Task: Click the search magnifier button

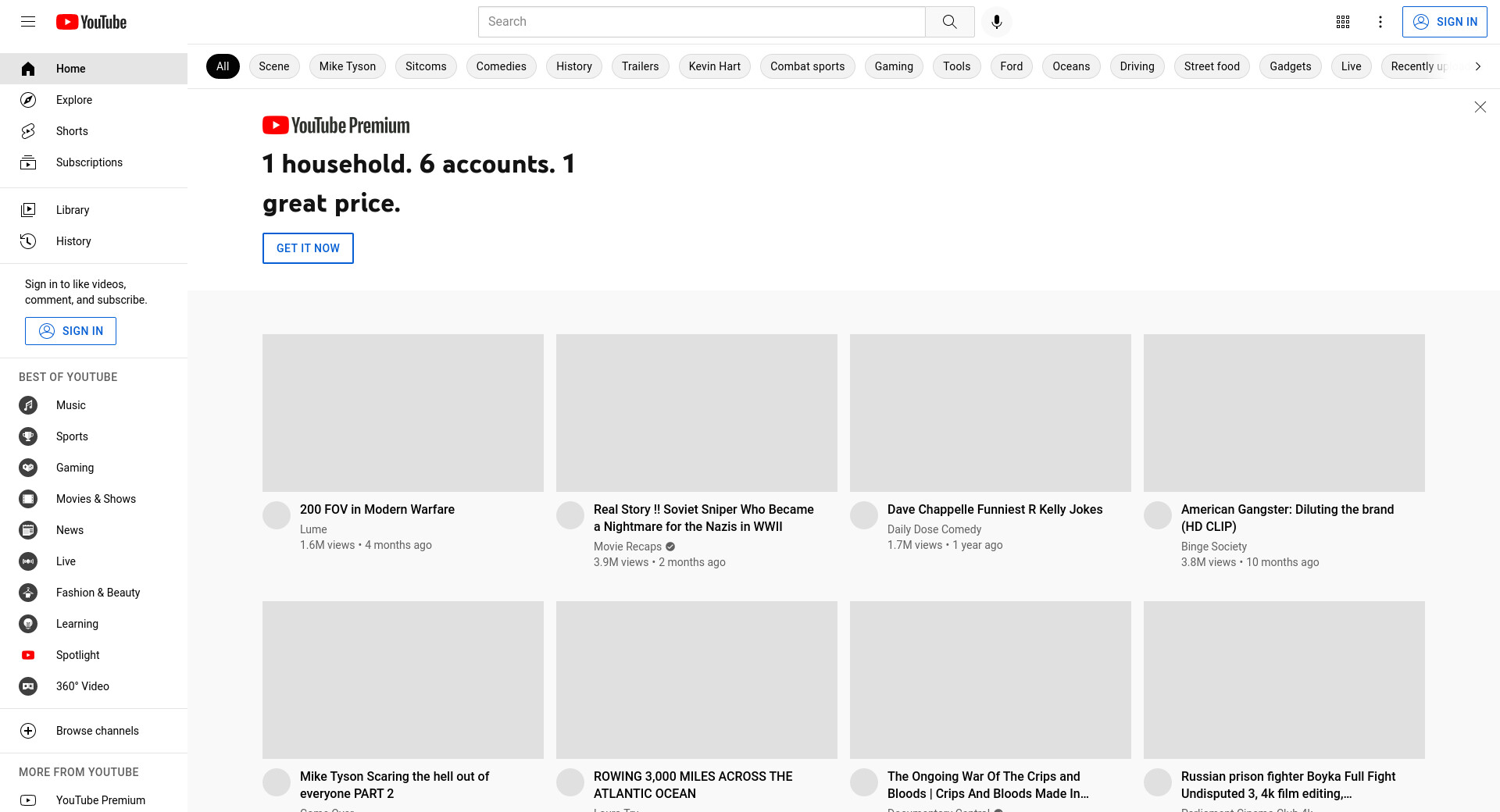Action: pyautogui.click(x=949, y=22)
